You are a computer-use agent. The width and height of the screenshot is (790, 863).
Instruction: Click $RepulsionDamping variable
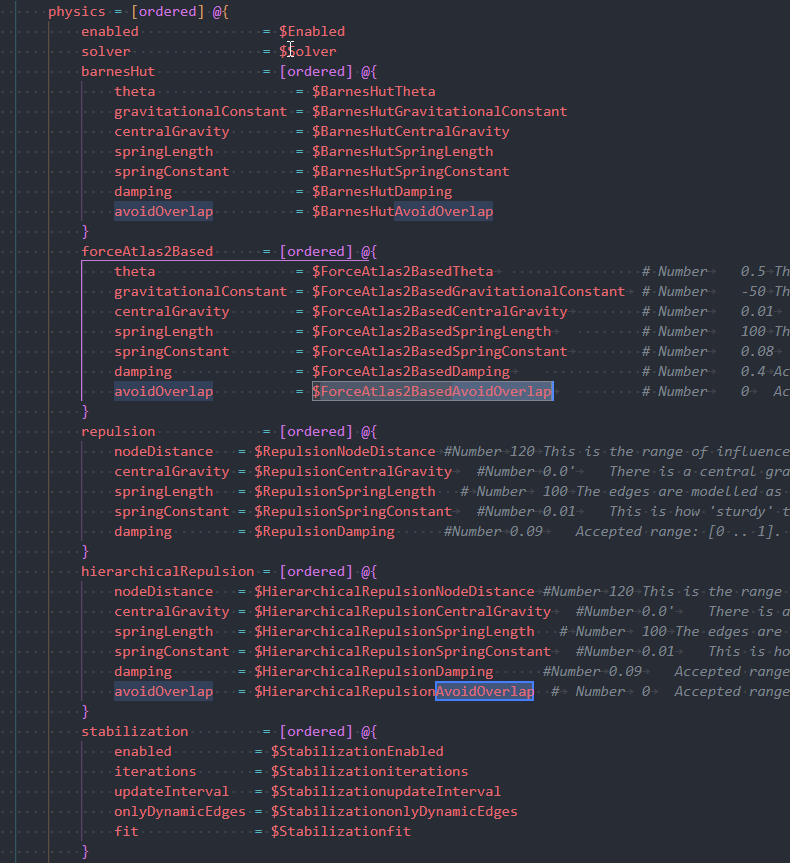pos(324,532)
